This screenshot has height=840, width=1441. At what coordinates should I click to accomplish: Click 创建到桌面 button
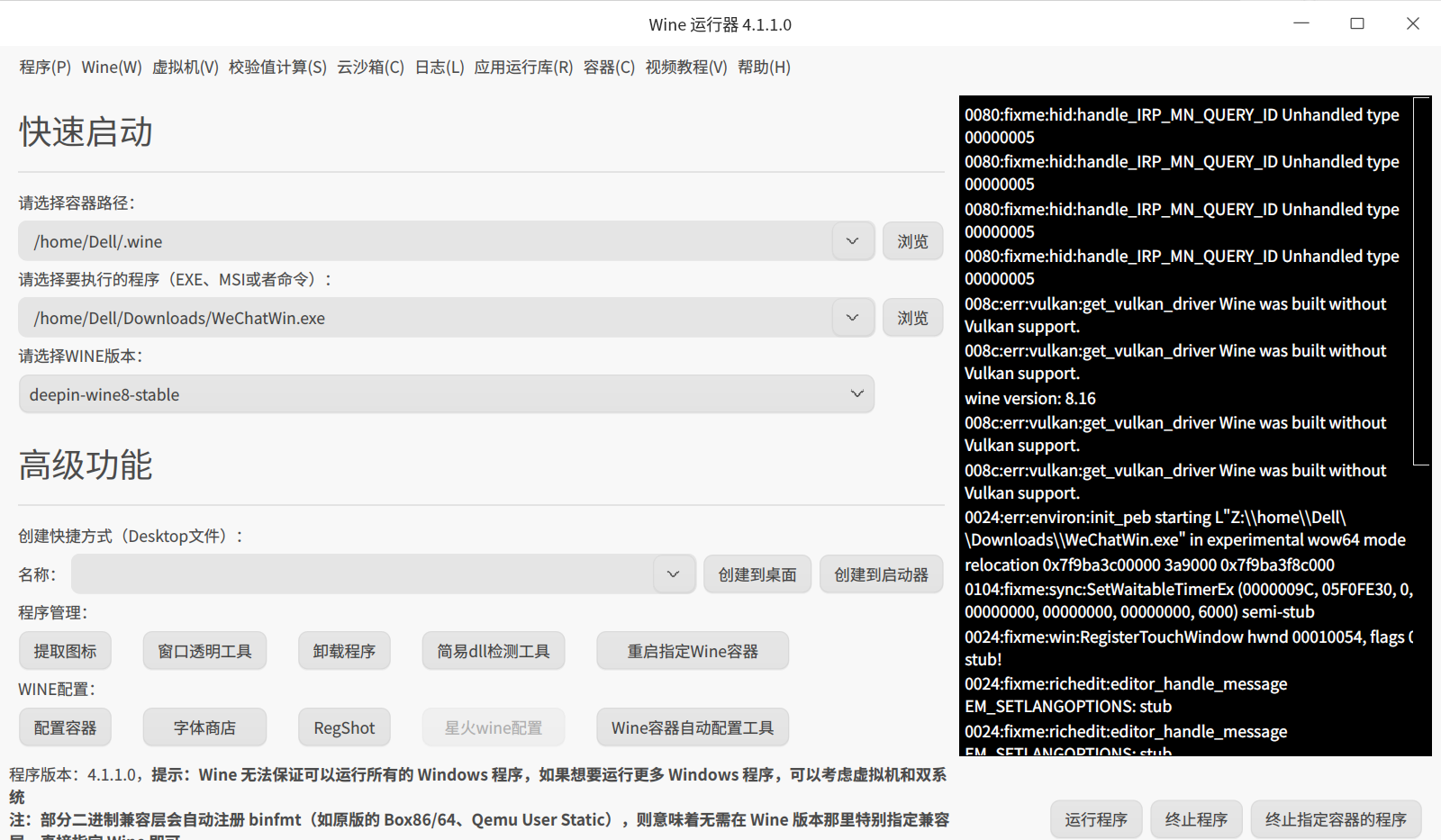click(757, 574)
